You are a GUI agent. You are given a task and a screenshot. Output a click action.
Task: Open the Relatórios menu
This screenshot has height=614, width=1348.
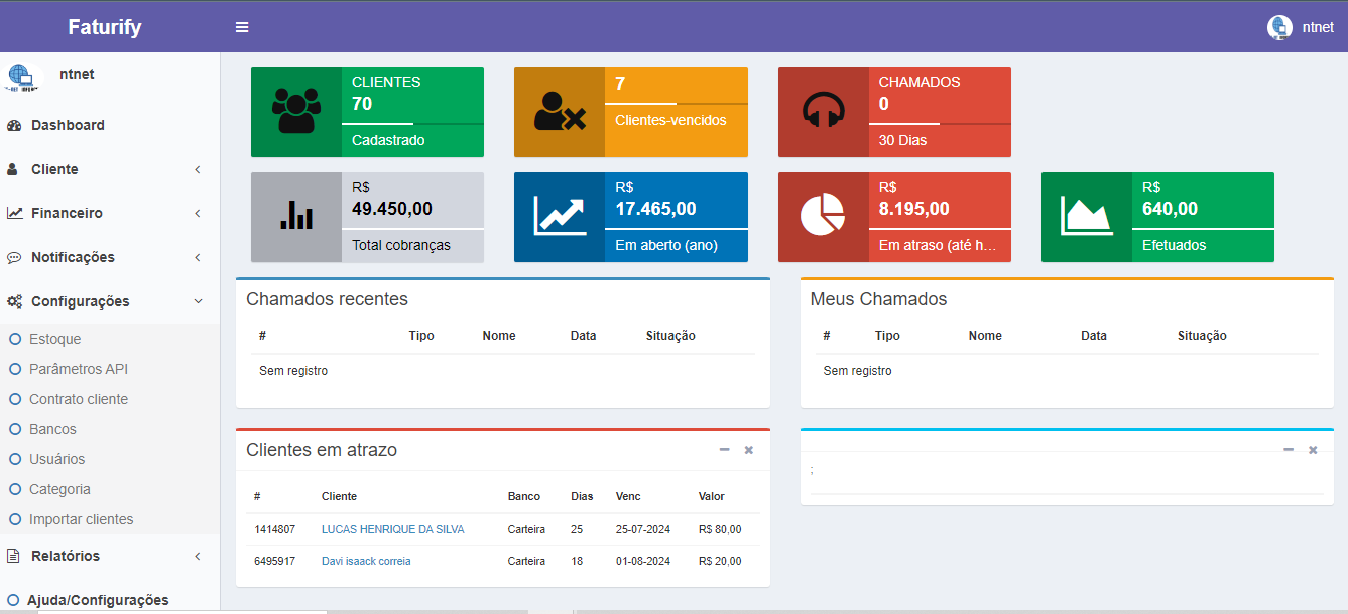pos(65,556)
